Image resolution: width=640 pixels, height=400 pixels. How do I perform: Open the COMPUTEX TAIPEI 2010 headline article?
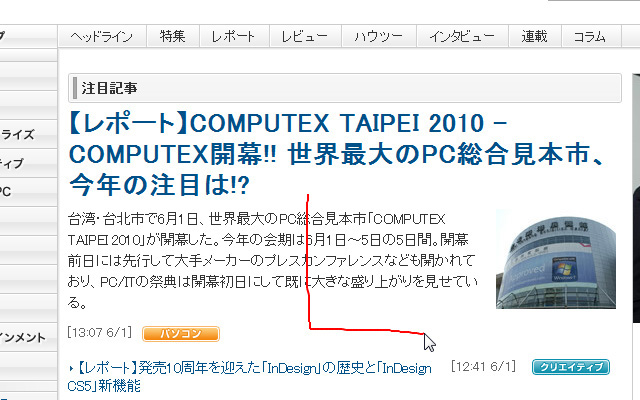coord(335,154)
